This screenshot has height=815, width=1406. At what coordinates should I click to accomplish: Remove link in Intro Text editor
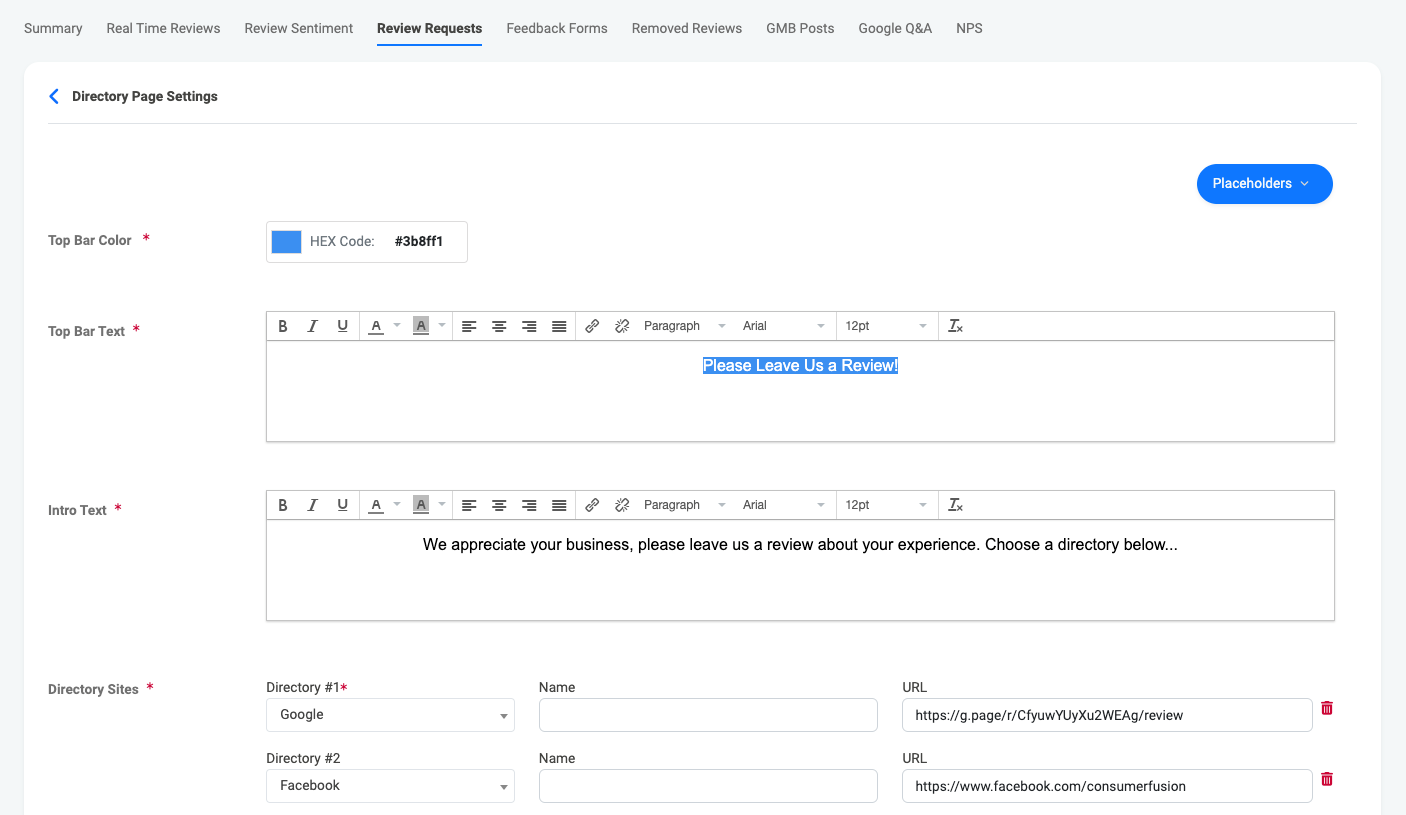[x=622, y=505]
